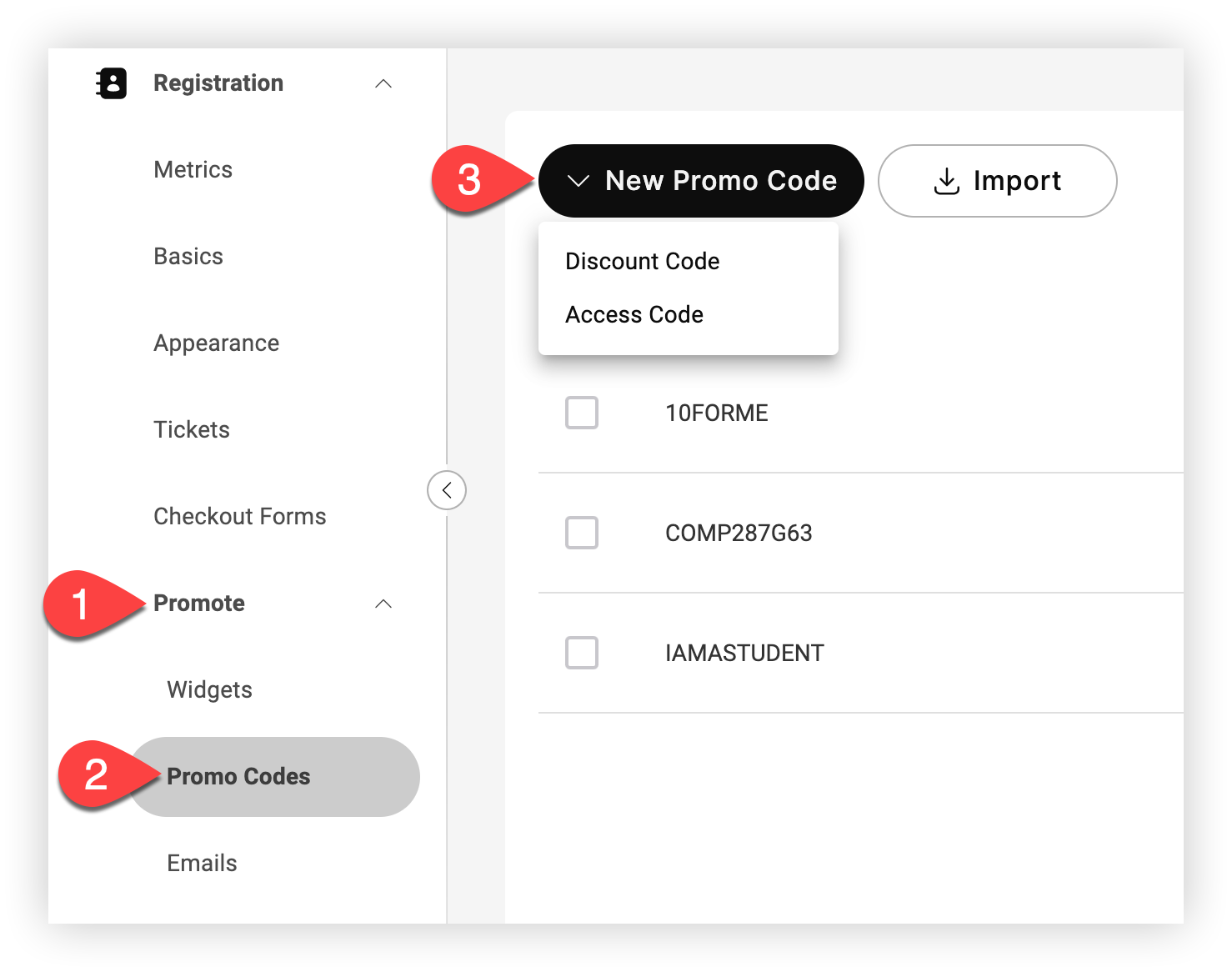The height and width of the screenshot is (972, 1232).
Task: Open the Metrics page in the sidebar
Action: pyautogui.click(x=193, y=169)
